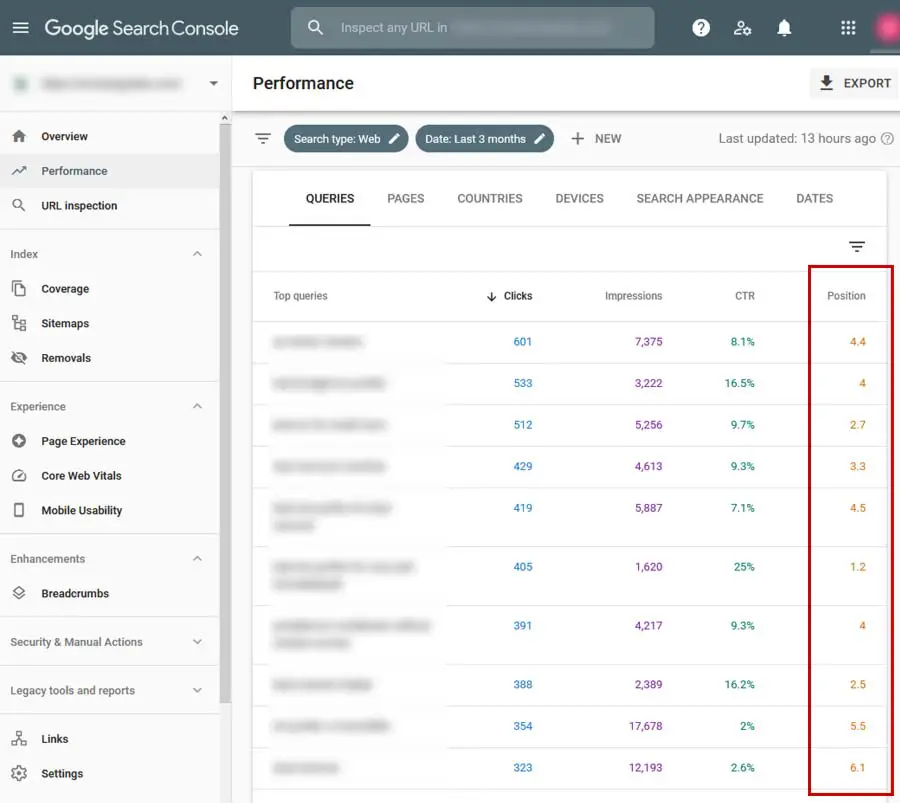The width and height of the screenshot is (900, 803).
Task: Click the 16.5% CTR value
Action: [x=739, y=383]
